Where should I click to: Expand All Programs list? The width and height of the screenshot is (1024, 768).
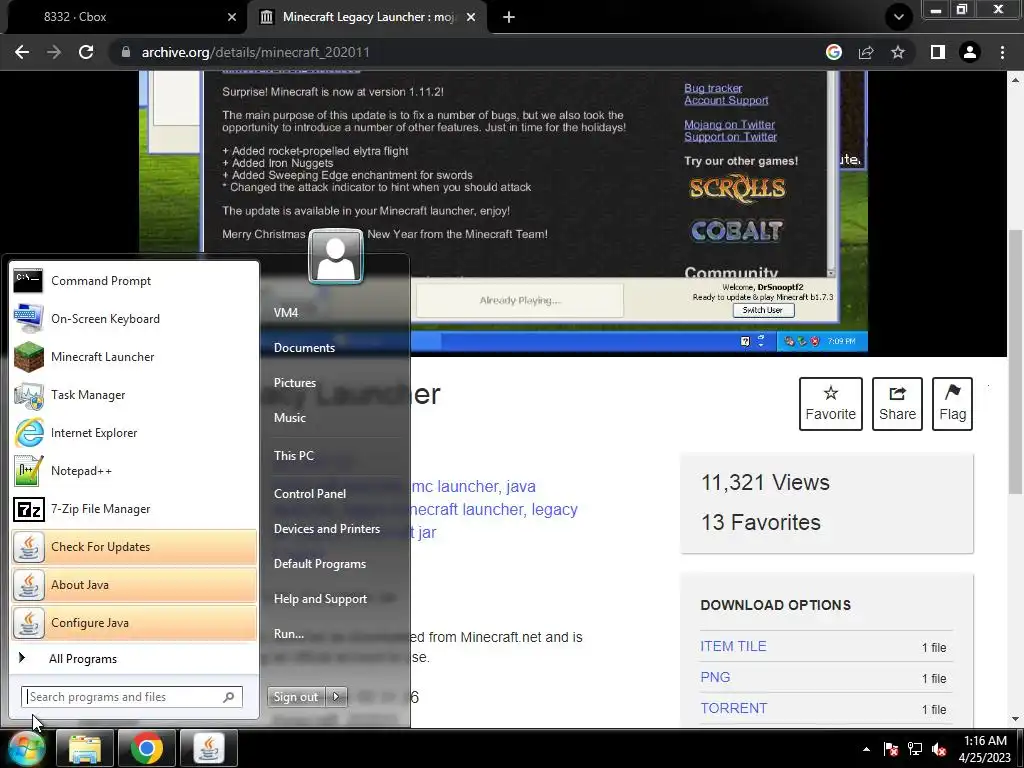(x=134, y=658)
